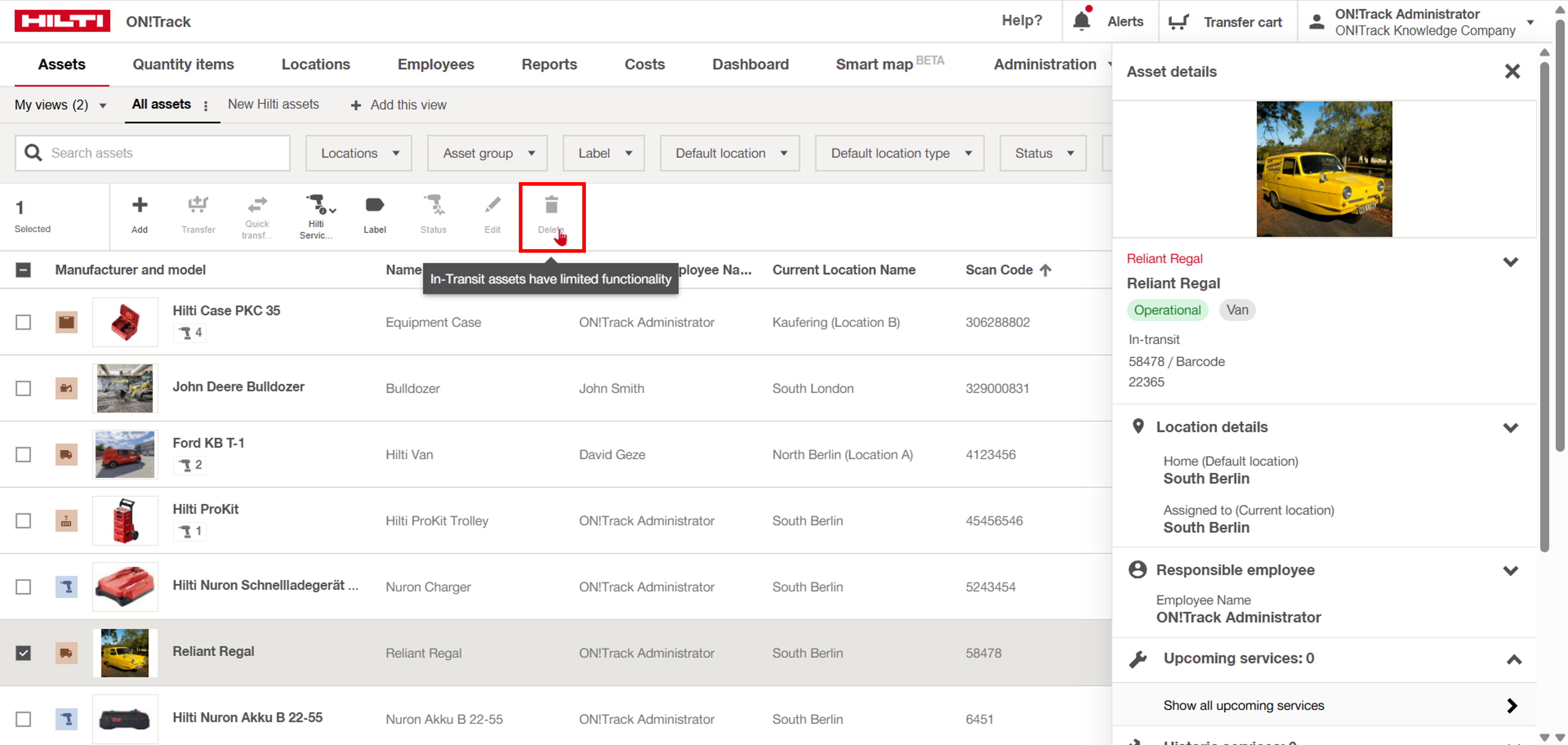
Task: Open the Asset group filter dropdown
Action: click(488, 153)
